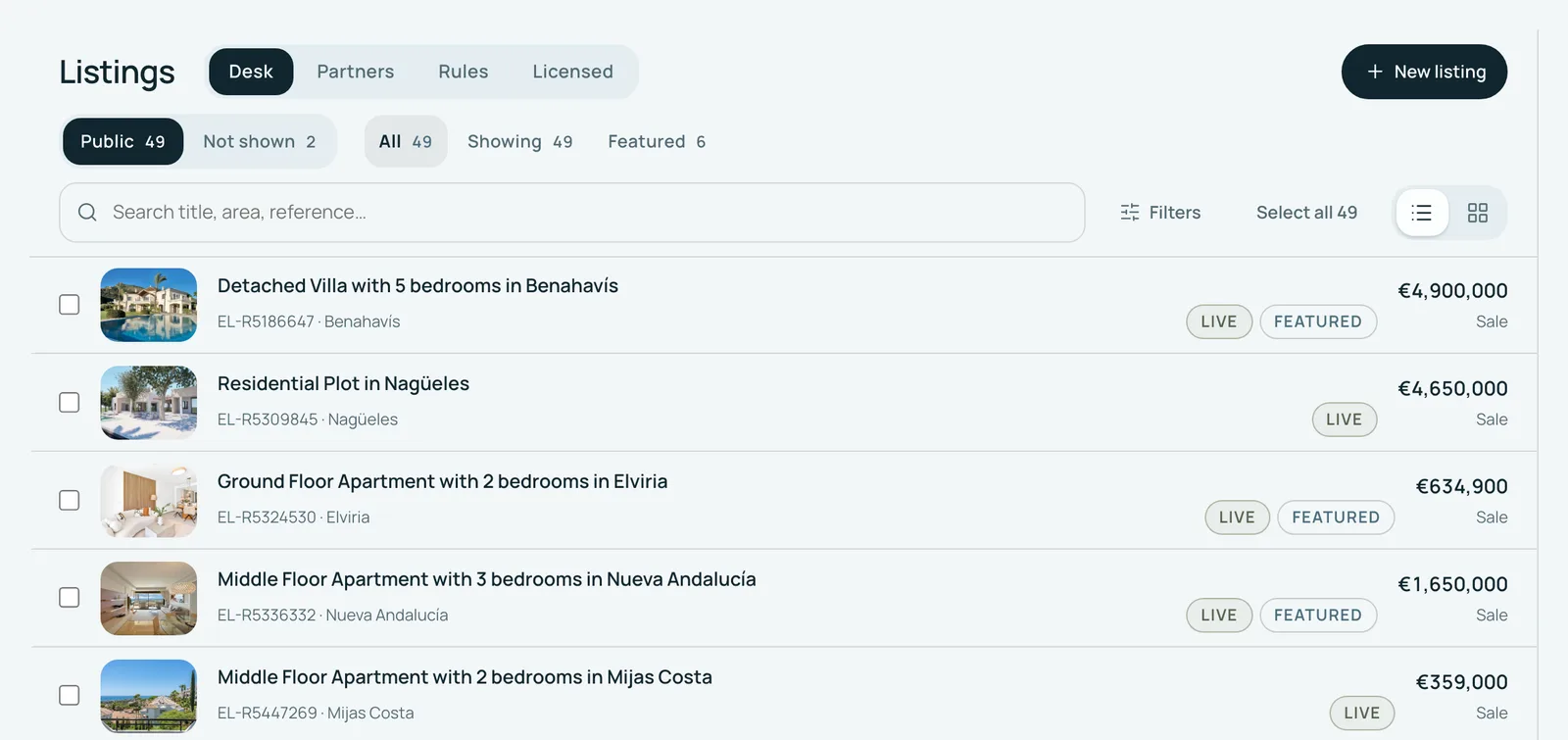Click the €4,900,000 price
The height and width of the screenshot is (740, 1568).
click(x=1452, y=291)
